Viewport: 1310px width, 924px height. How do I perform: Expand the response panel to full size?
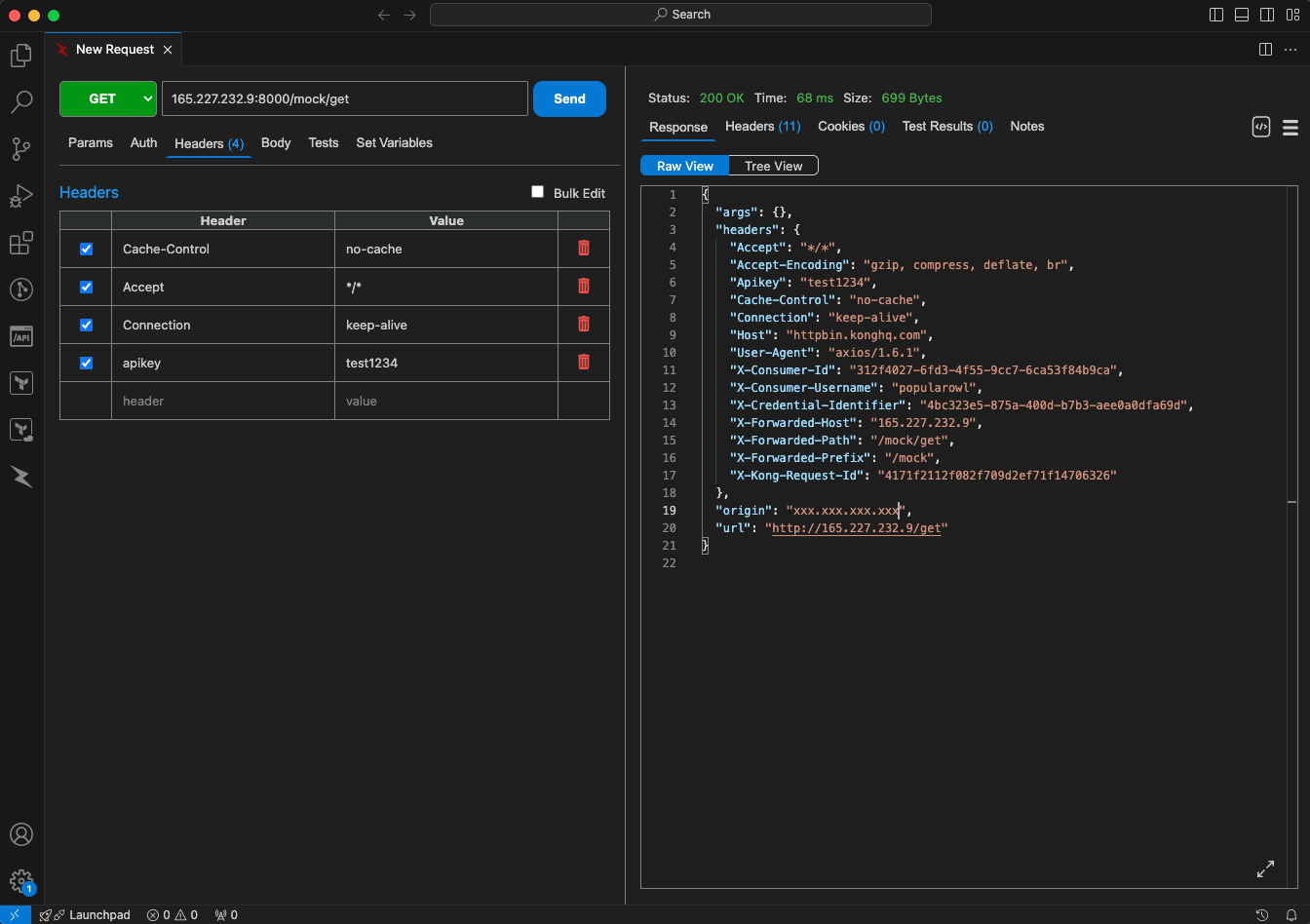tap(1265, 868)
